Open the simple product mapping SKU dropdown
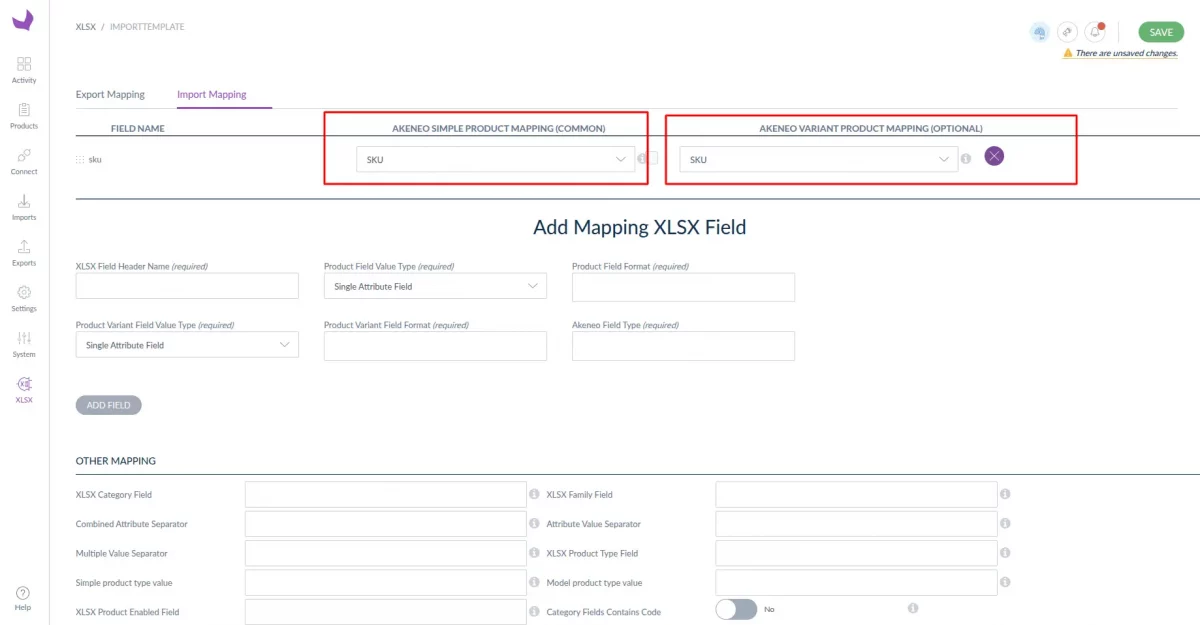Screen dimensions: 1200x625 [495, 159]
